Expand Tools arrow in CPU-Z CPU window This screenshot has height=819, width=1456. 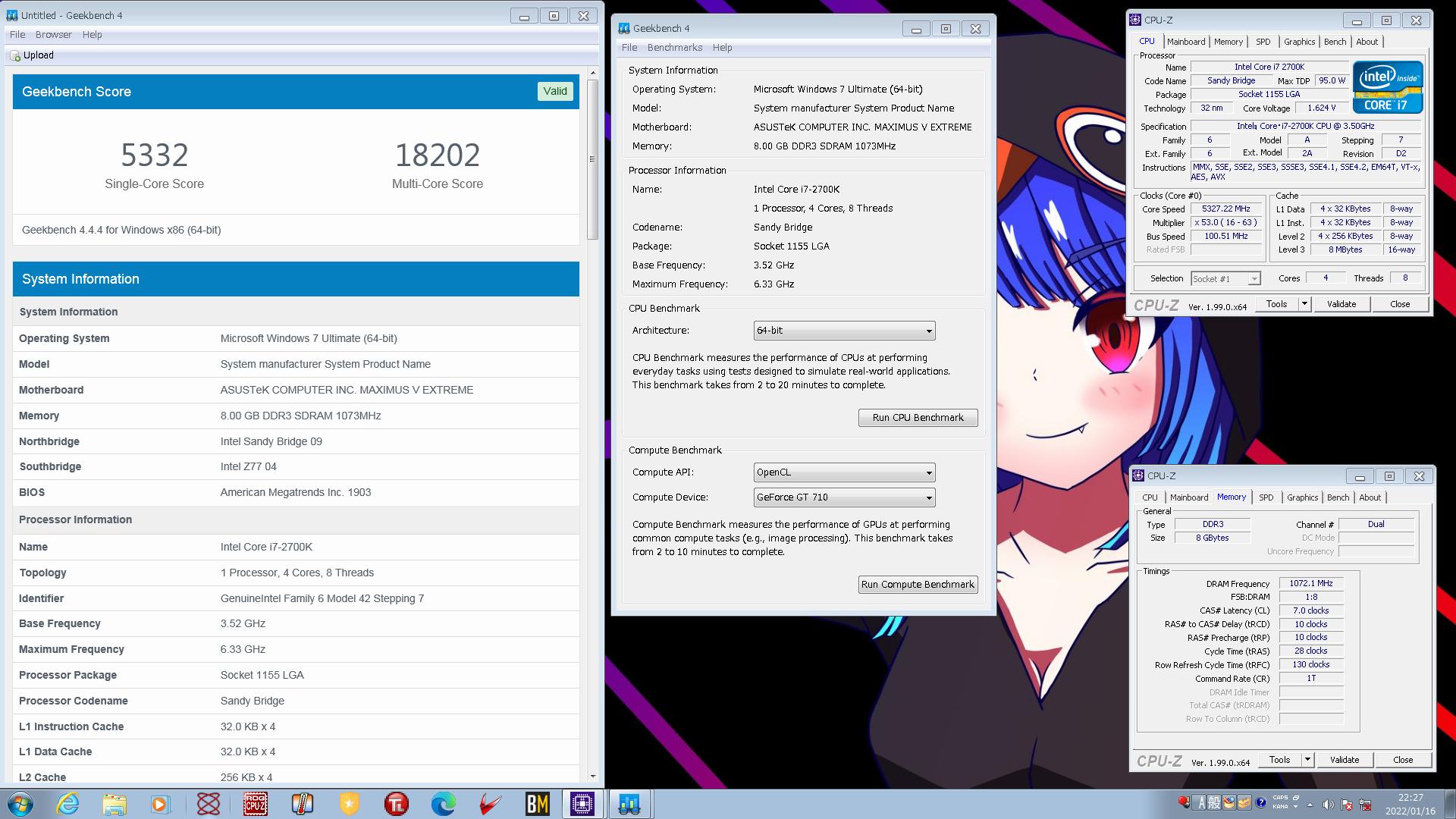click(x=1304, y=304)
